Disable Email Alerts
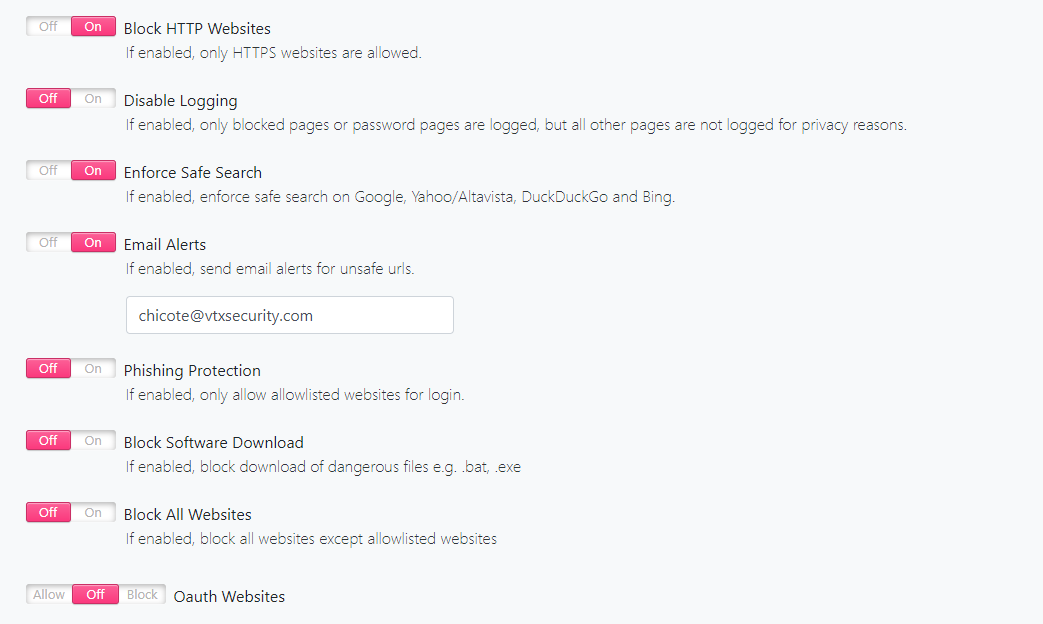Viewport: 1043px width, 624px height. pyautogui.click(x=47, y=242)
